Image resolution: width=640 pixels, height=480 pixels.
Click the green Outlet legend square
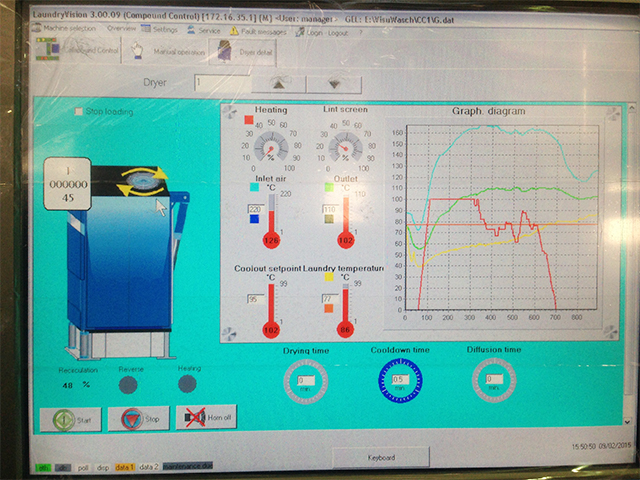tap(329, 188)
